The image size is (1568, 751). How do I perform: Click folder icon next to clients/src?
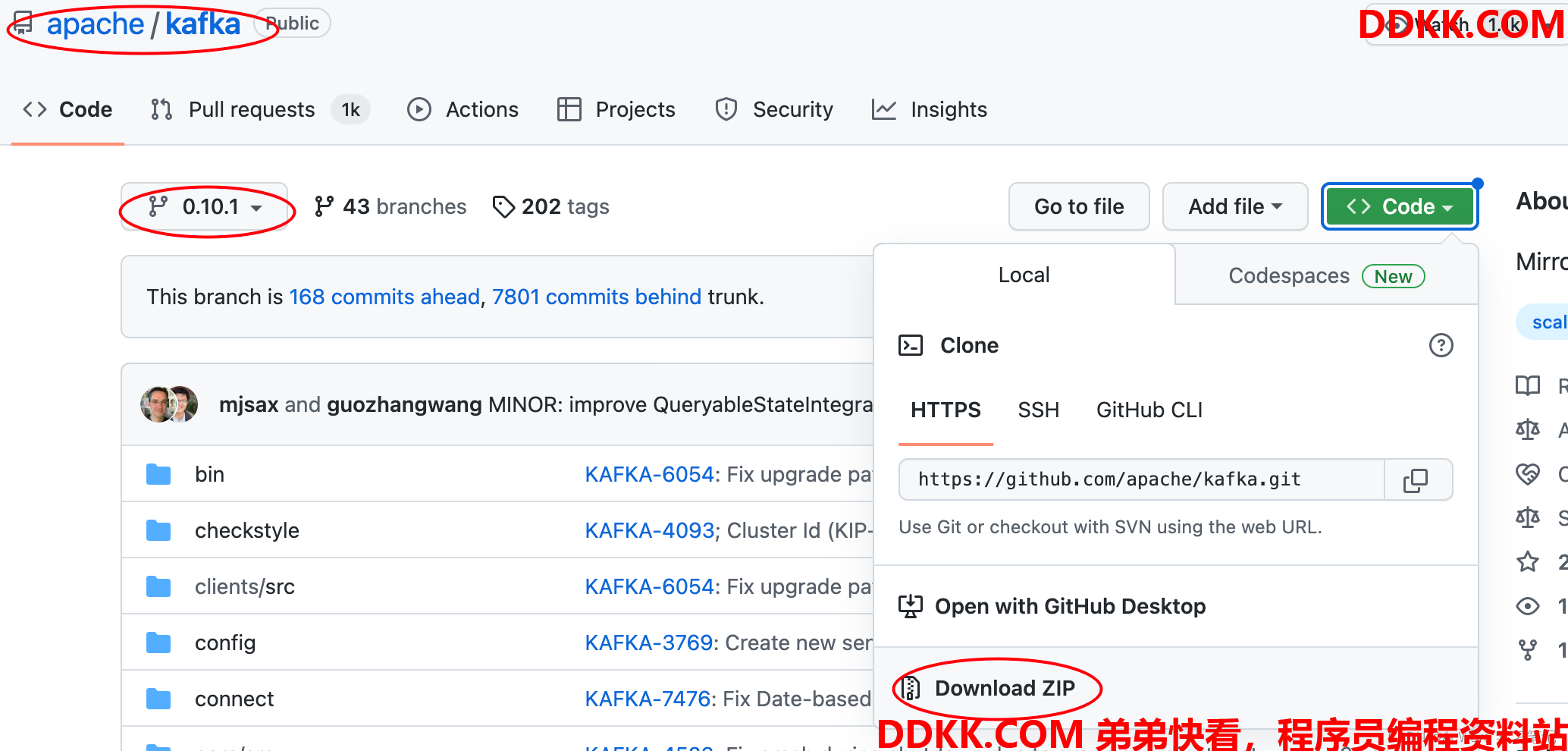158,586
